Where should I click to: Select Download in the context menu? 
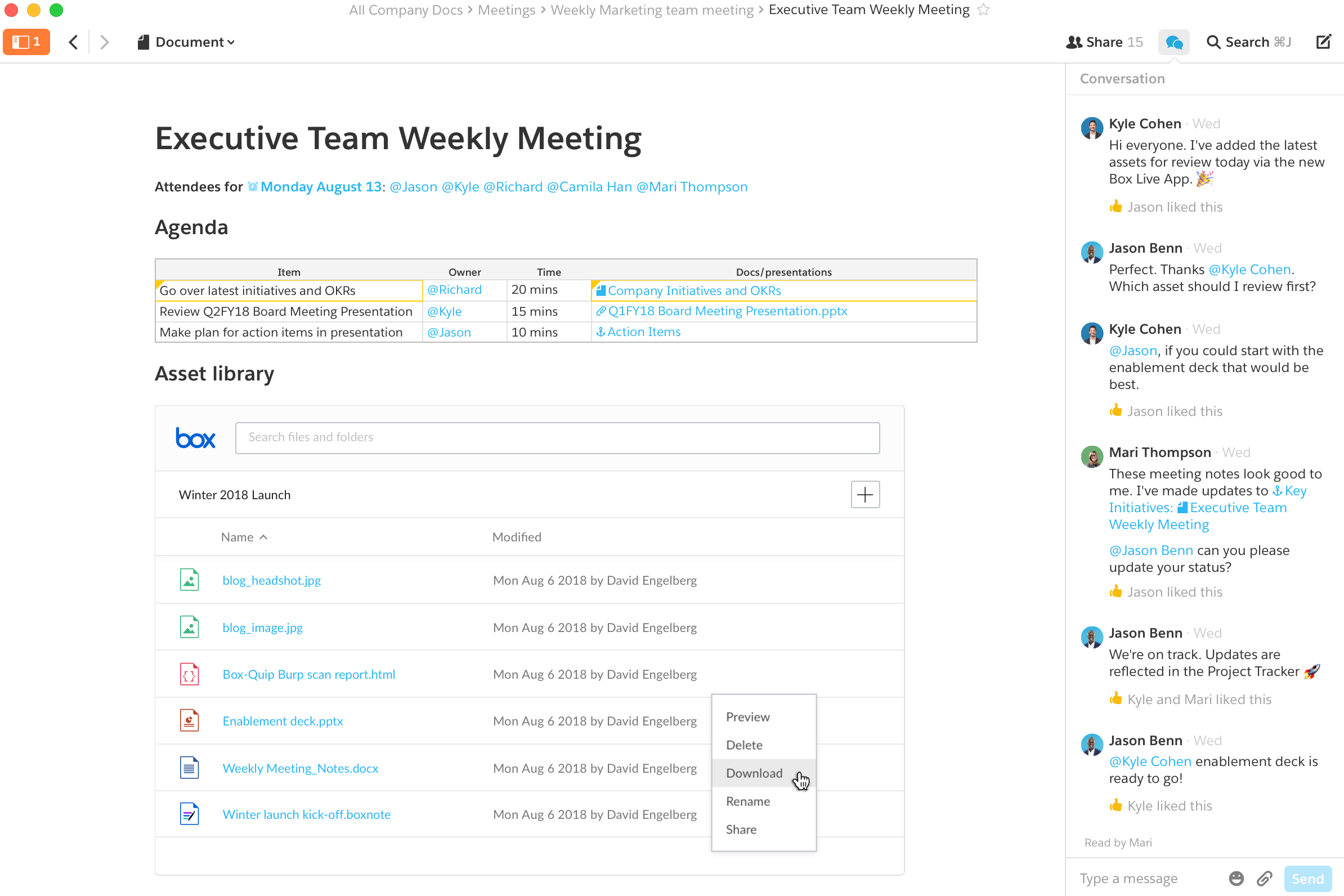point(754,773)
